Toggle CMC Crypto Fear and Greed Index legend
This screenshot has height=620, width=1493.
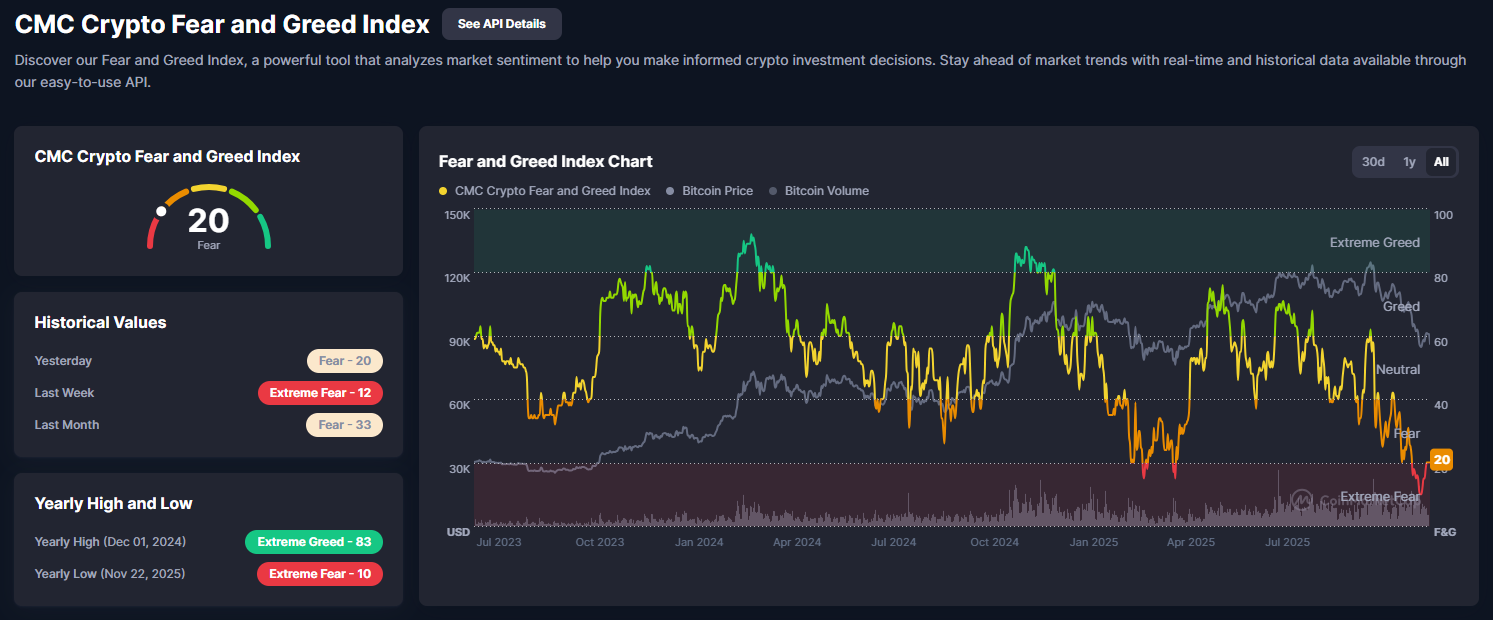pos(552,191)
